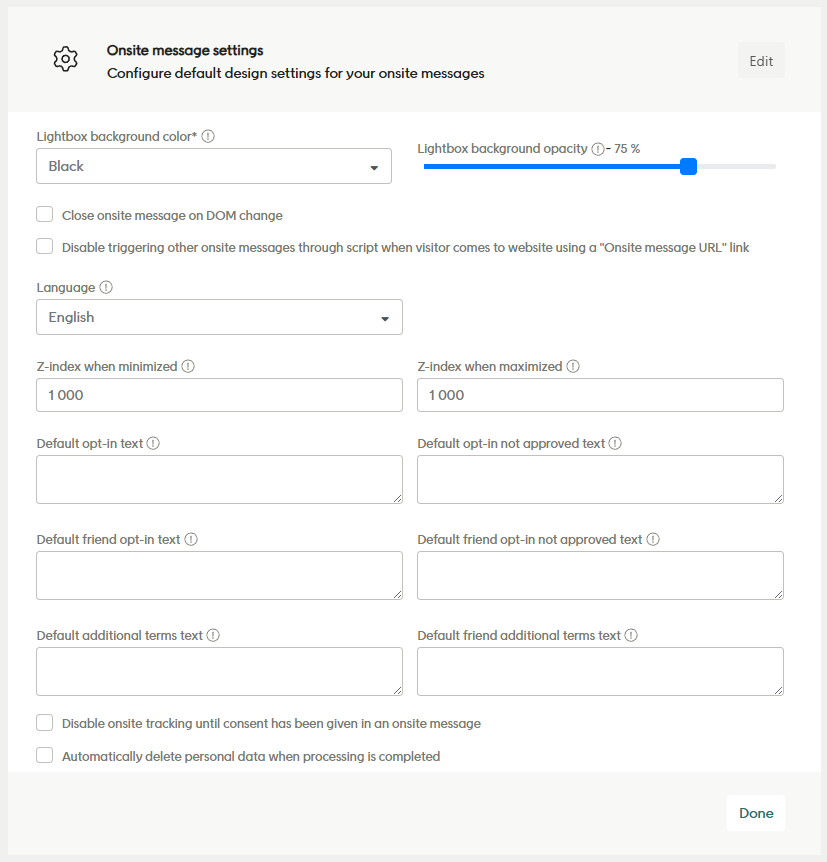Click the Z-index when minimized info icon
827x862 pixels.
[188, 366]
